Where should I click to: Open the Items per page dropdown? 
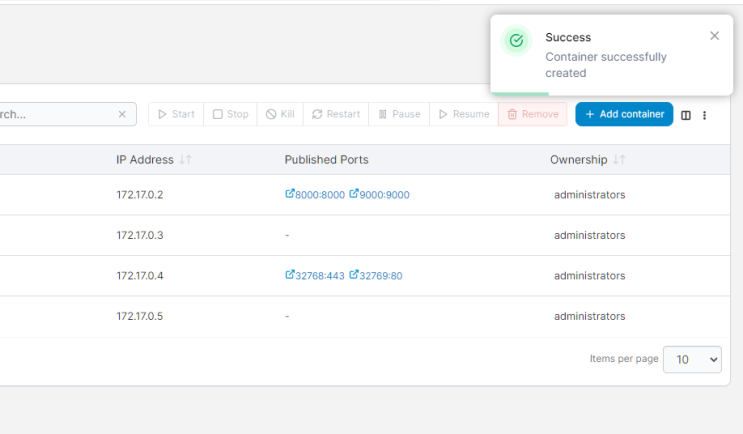(x=692, y=360)
